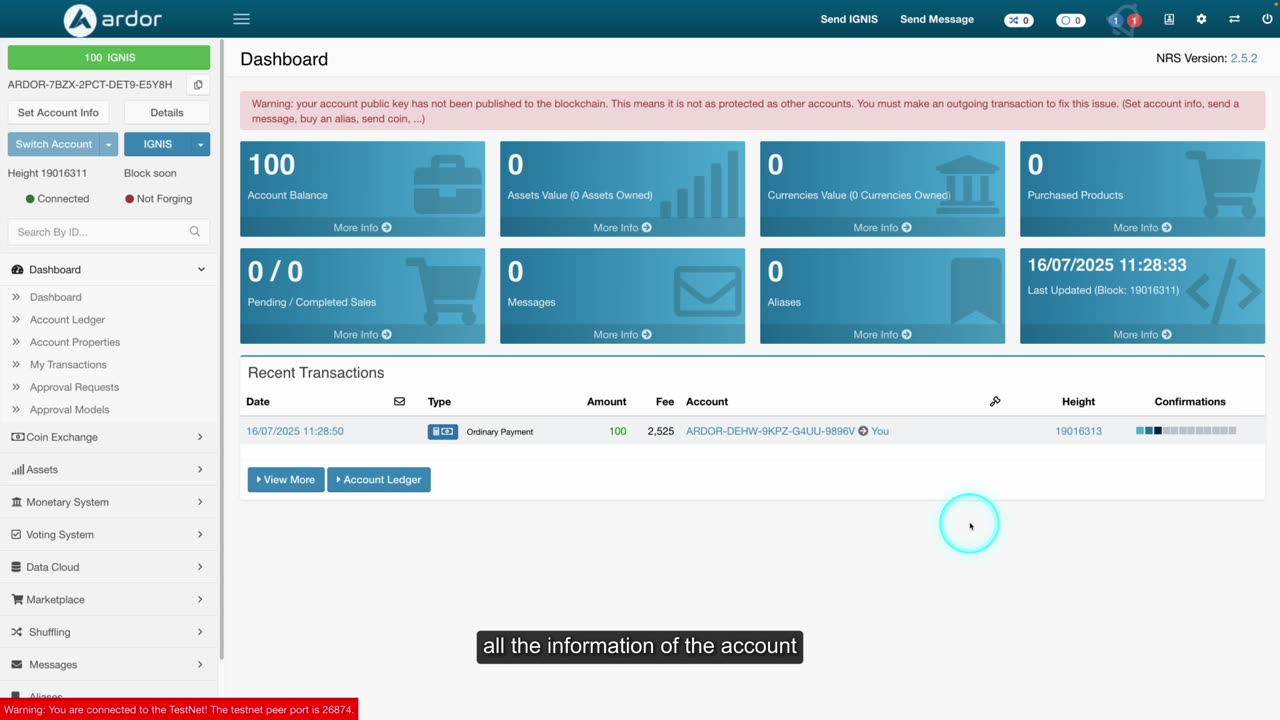The height and width of the screenshot is (720, 1280).
Task: Expand Messages sidebar menu
Action: coord(108,664)
